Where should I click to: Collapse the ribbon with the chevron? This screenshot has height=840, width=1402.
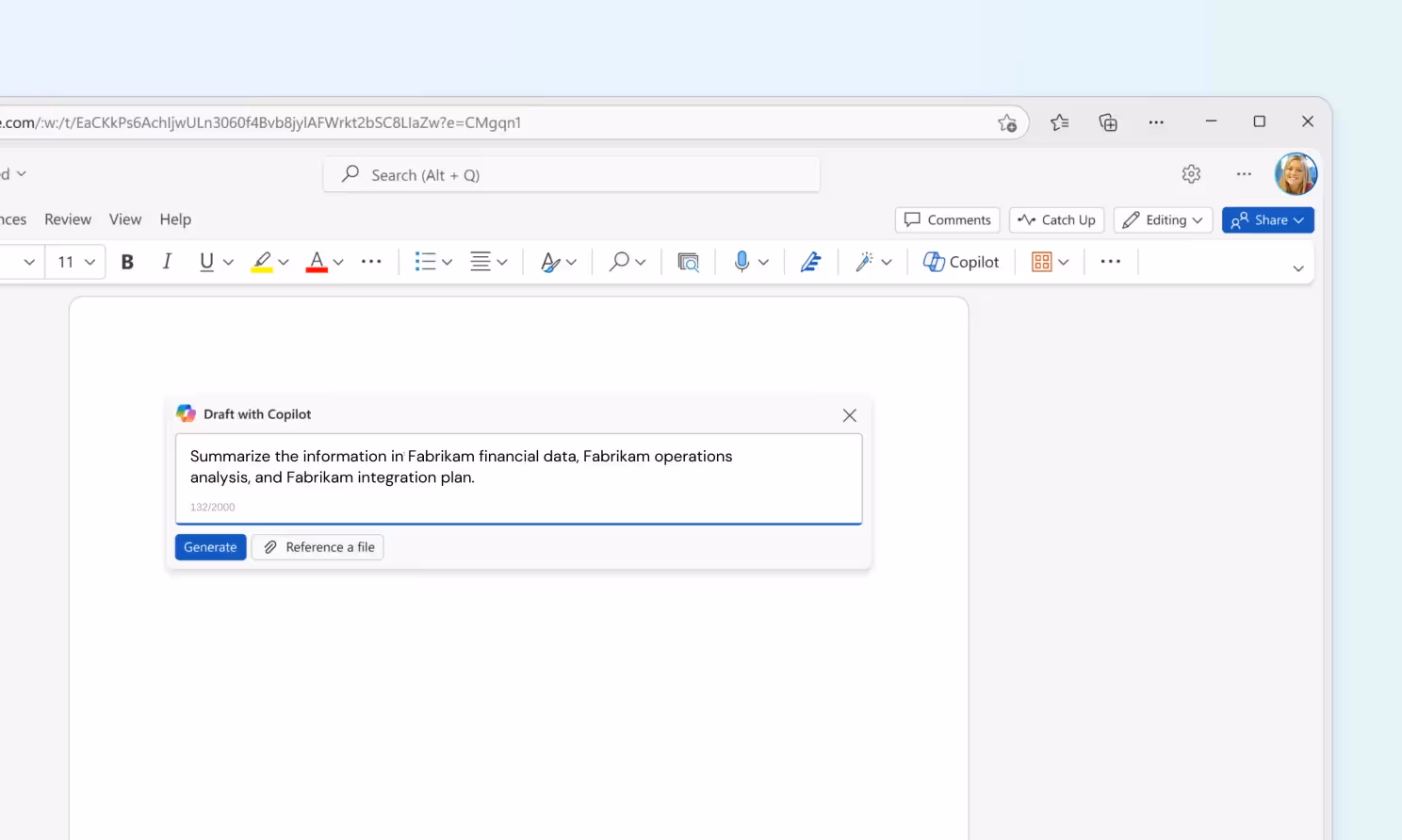point(1298,268)
